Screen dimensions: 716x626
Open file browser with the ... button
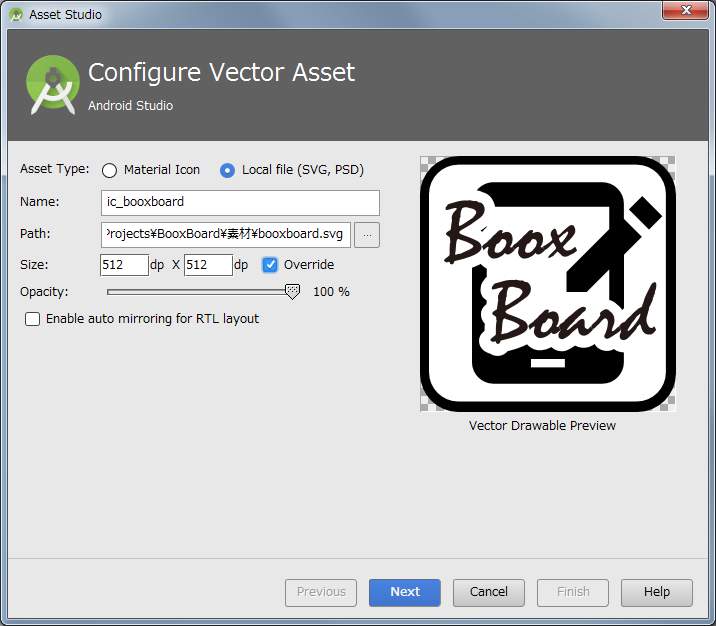[x=367, y=235]
